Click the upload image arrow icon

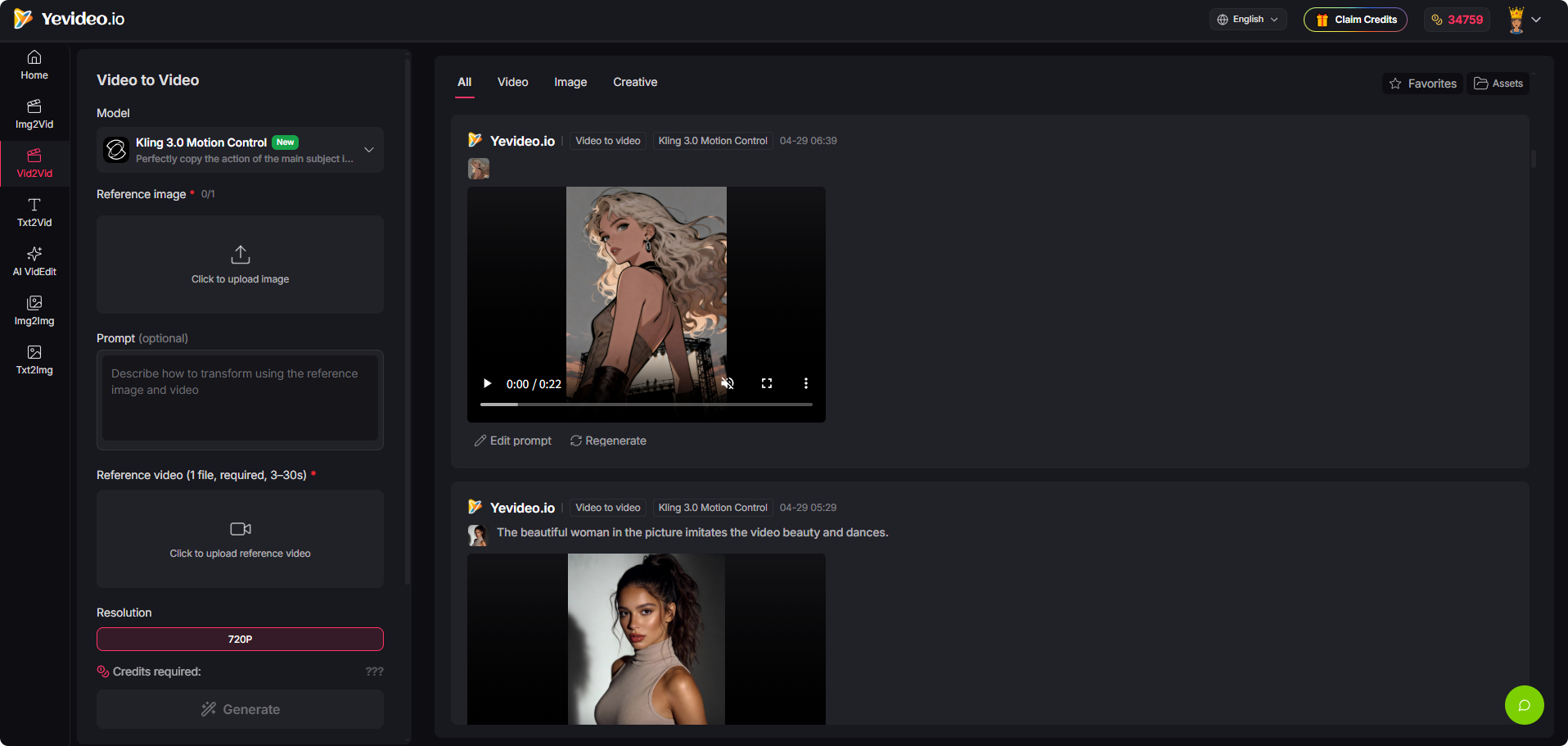coord(241,255)
